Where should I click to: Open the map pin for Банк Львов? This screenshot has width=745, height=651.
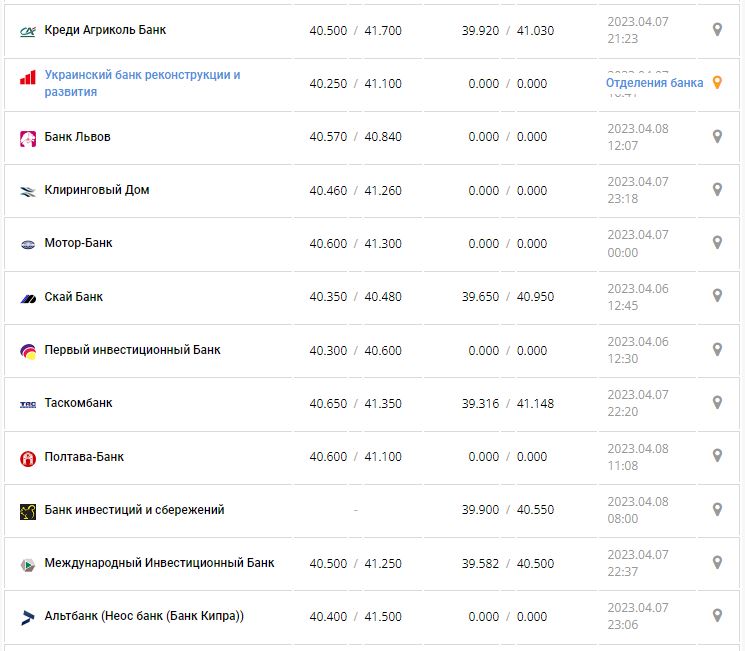(717, 137)
